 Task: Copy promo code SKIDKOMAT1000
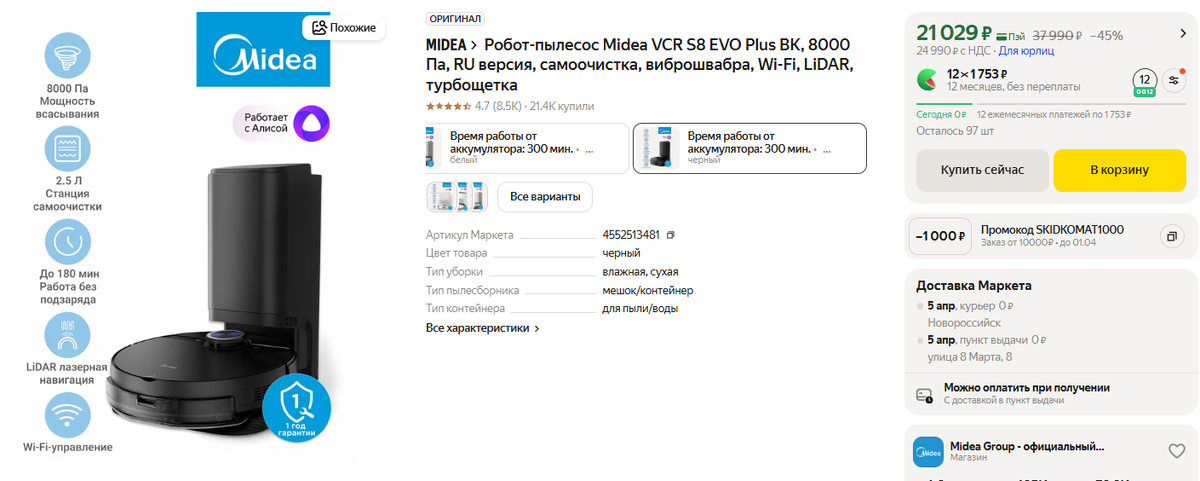(x=1170, y=237)
